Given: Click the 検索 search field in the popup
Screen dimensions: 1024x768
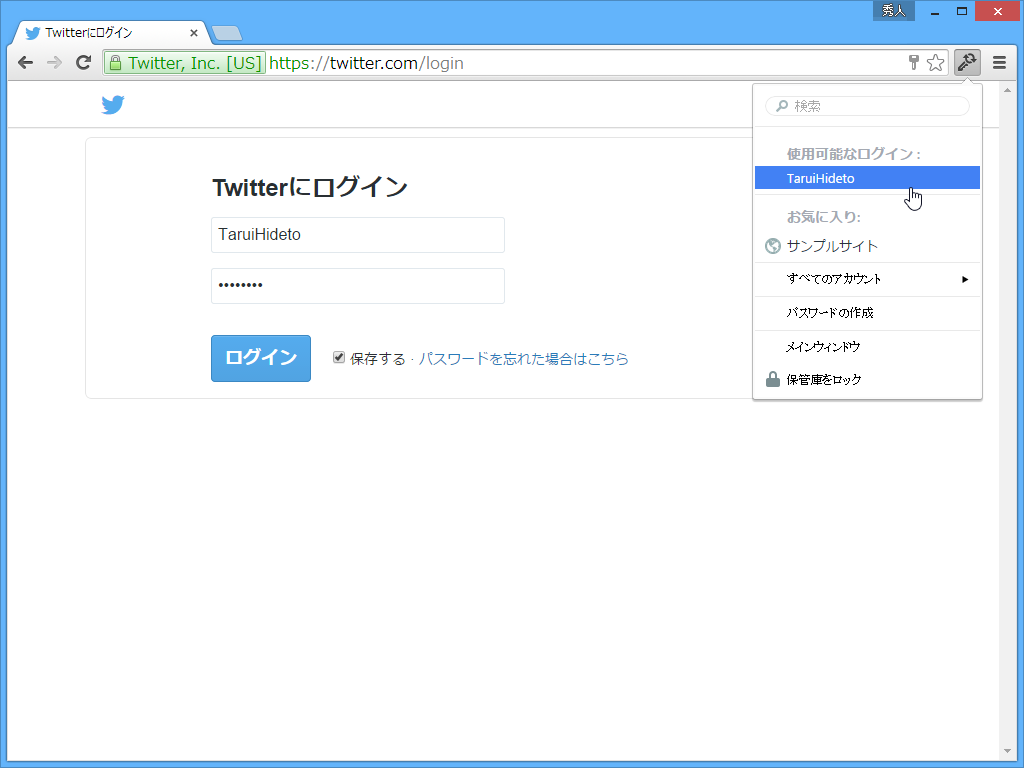Looking at the screenshot, I should coord(866,106).
